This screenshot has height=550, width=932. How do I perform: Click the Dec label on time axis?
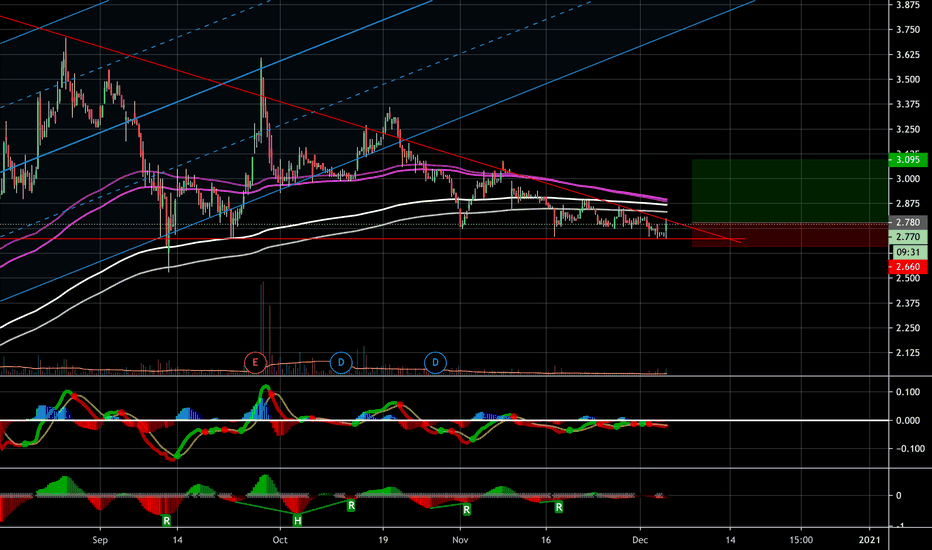pos(640,540)
